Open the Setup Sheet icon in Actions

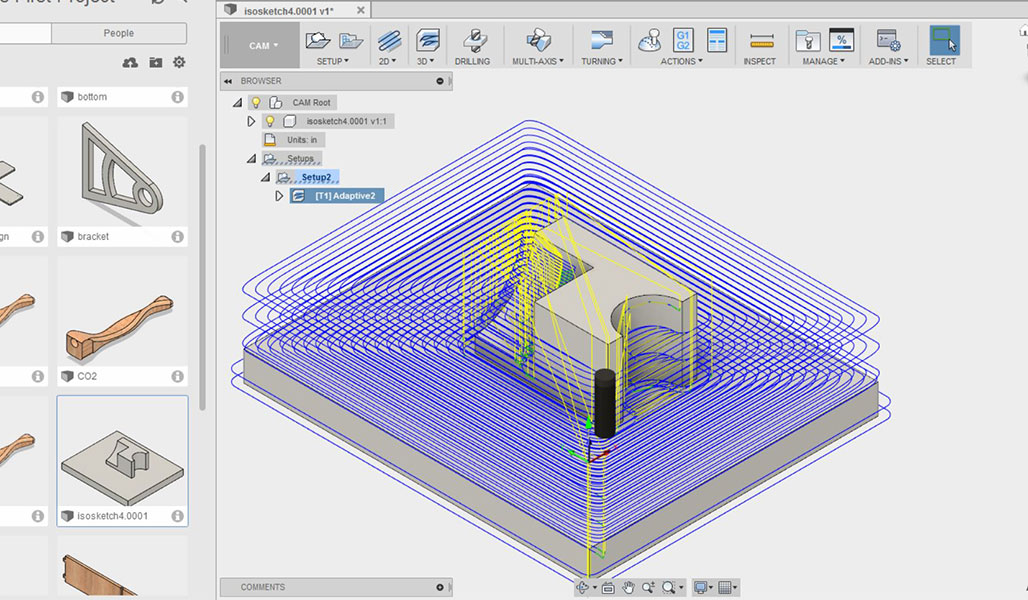(717, 40)
